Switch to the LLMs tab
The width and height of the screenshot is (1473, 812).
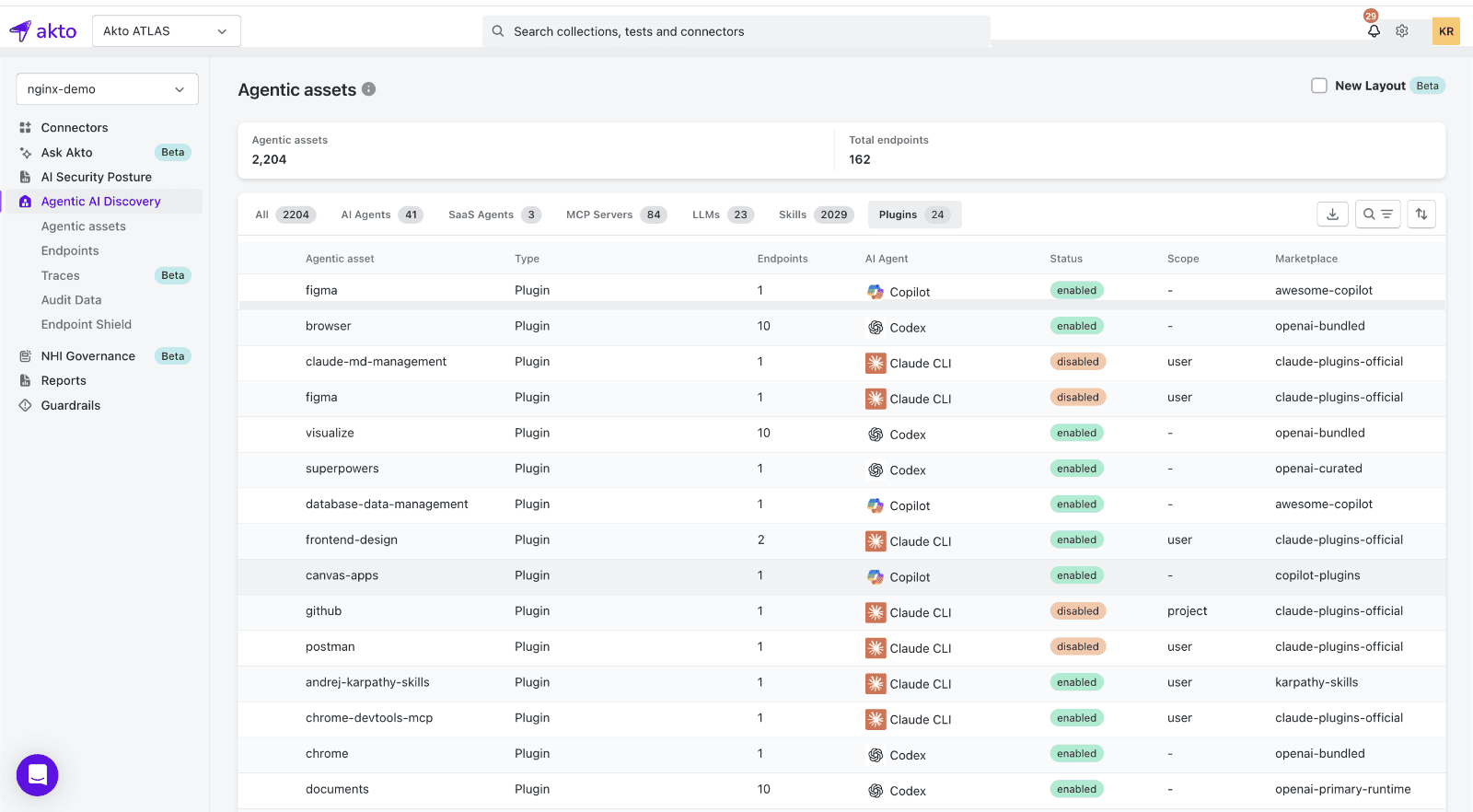tap(723, 215)
